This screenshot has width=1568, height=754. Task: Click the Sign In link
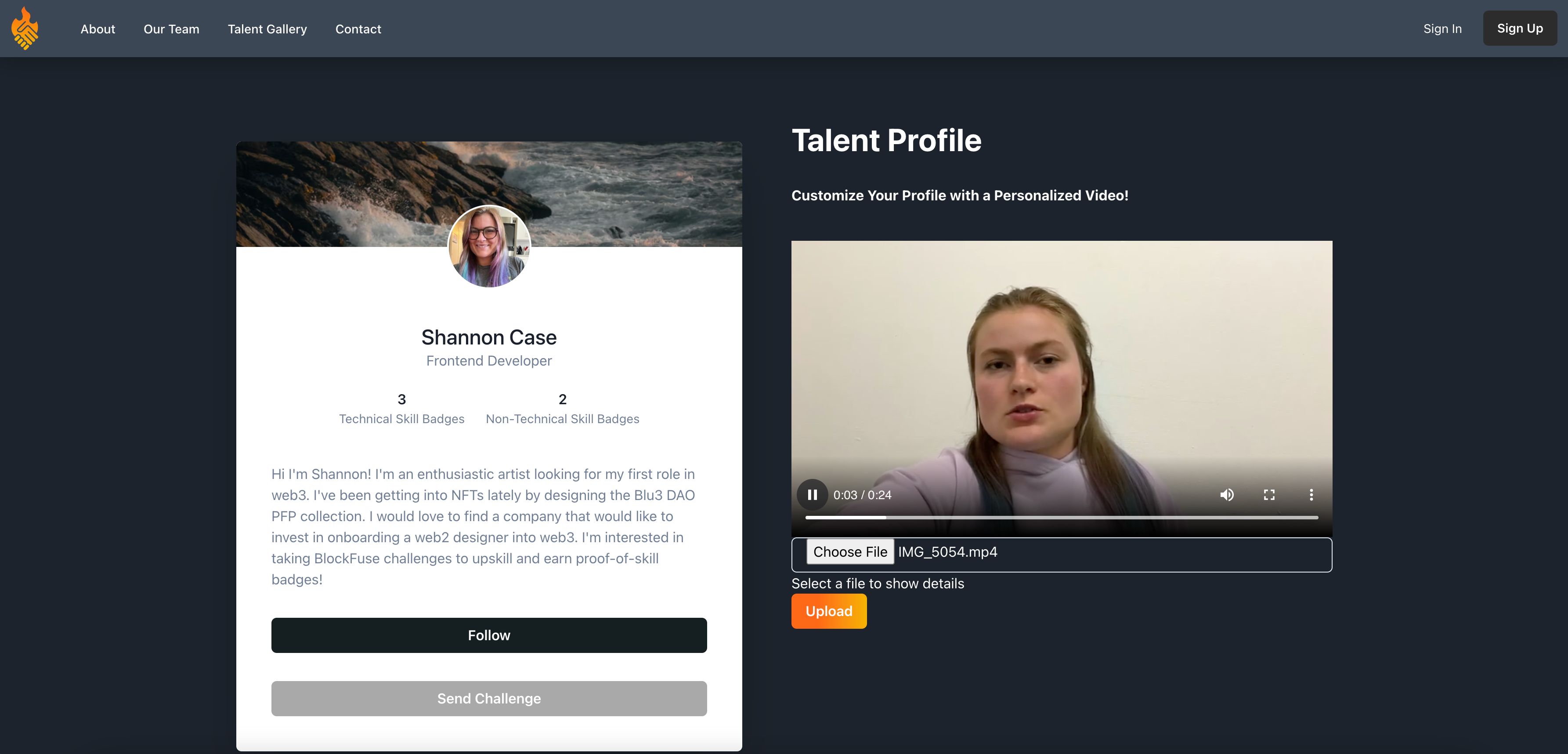pos(1442,28)
